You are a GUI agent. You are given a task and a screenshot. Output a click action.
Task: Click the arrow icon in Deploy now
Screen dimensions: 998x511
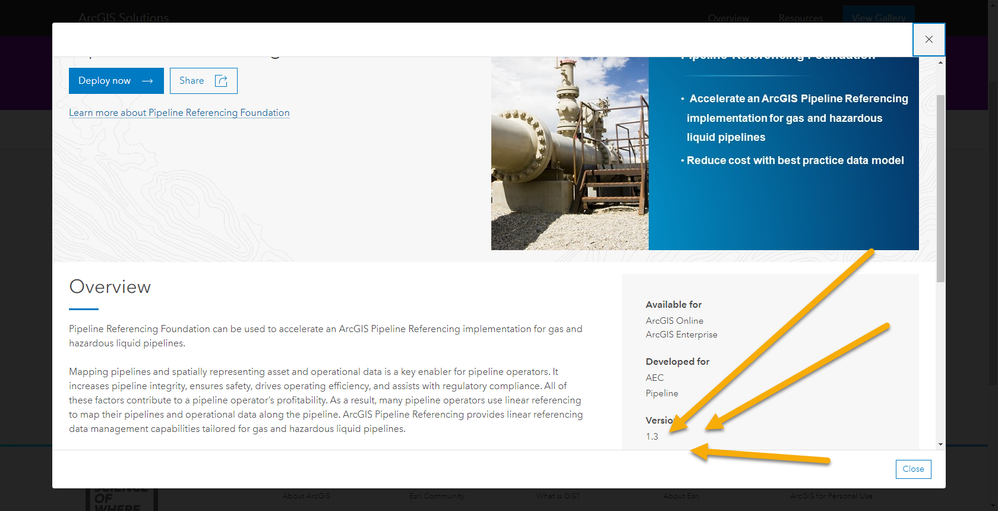[148, 81]
